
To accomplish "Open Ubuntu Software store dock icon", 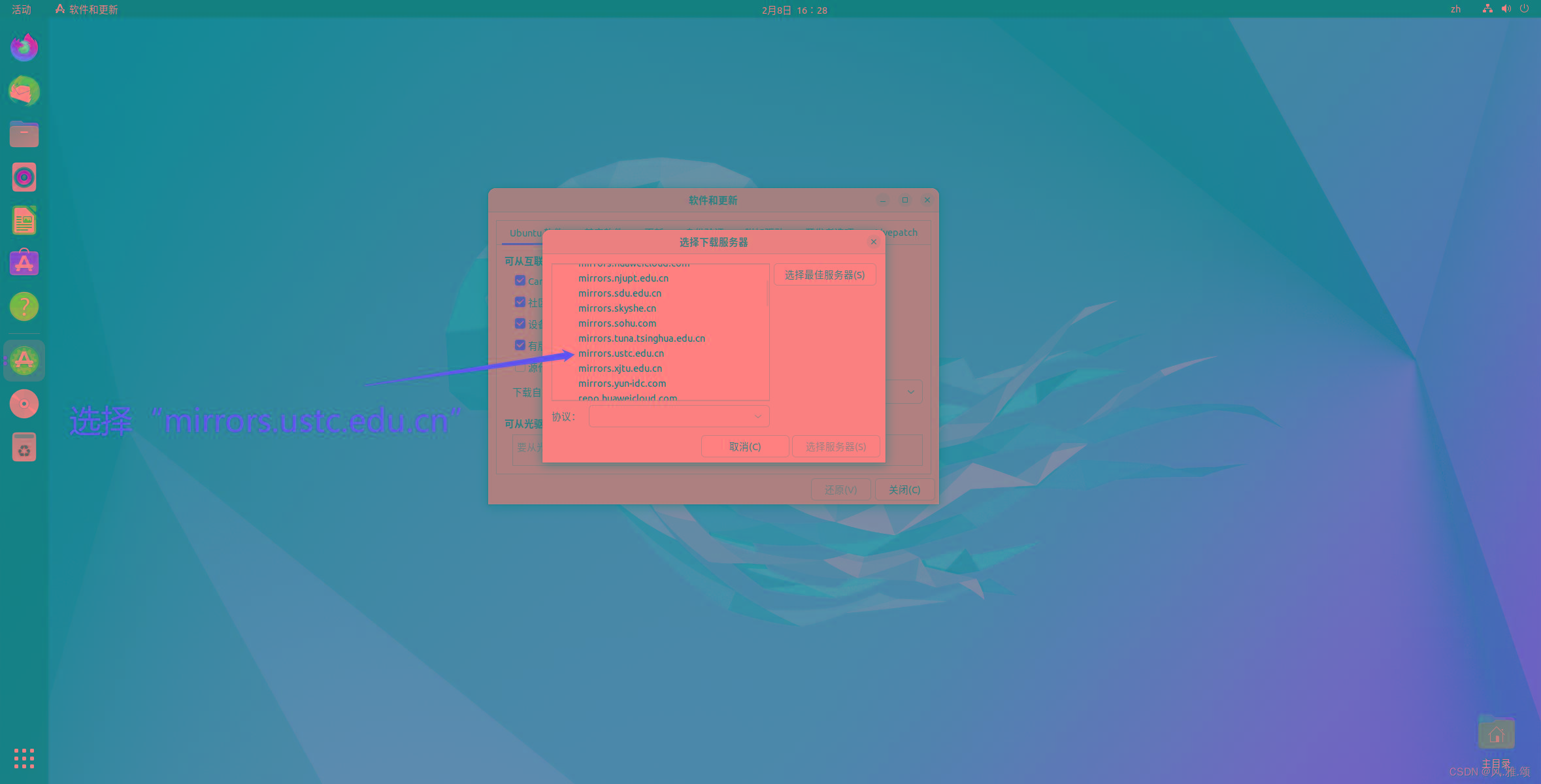I will [24, 263].
